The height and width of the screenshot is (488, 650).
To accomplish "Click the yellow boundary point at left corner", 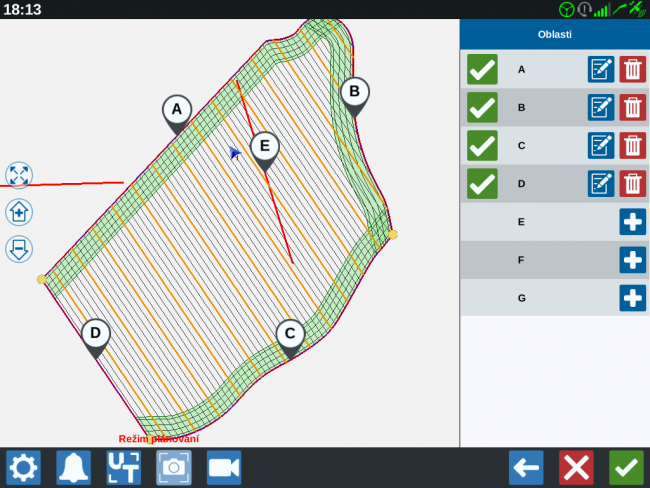I will [41, 279].
